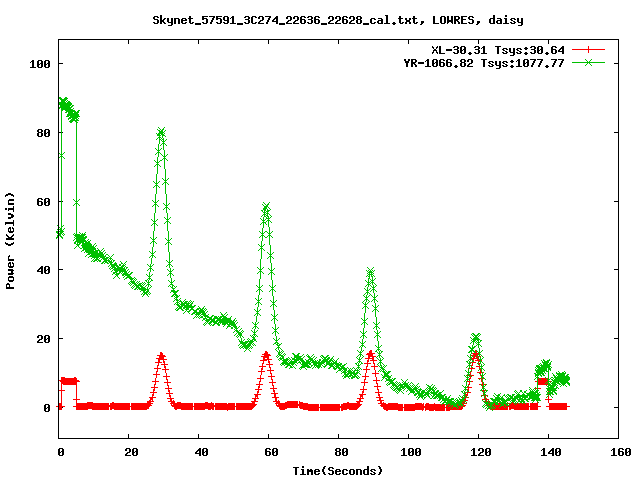
Task: Click the y-axis tick label 20
Action: [43, 339]
